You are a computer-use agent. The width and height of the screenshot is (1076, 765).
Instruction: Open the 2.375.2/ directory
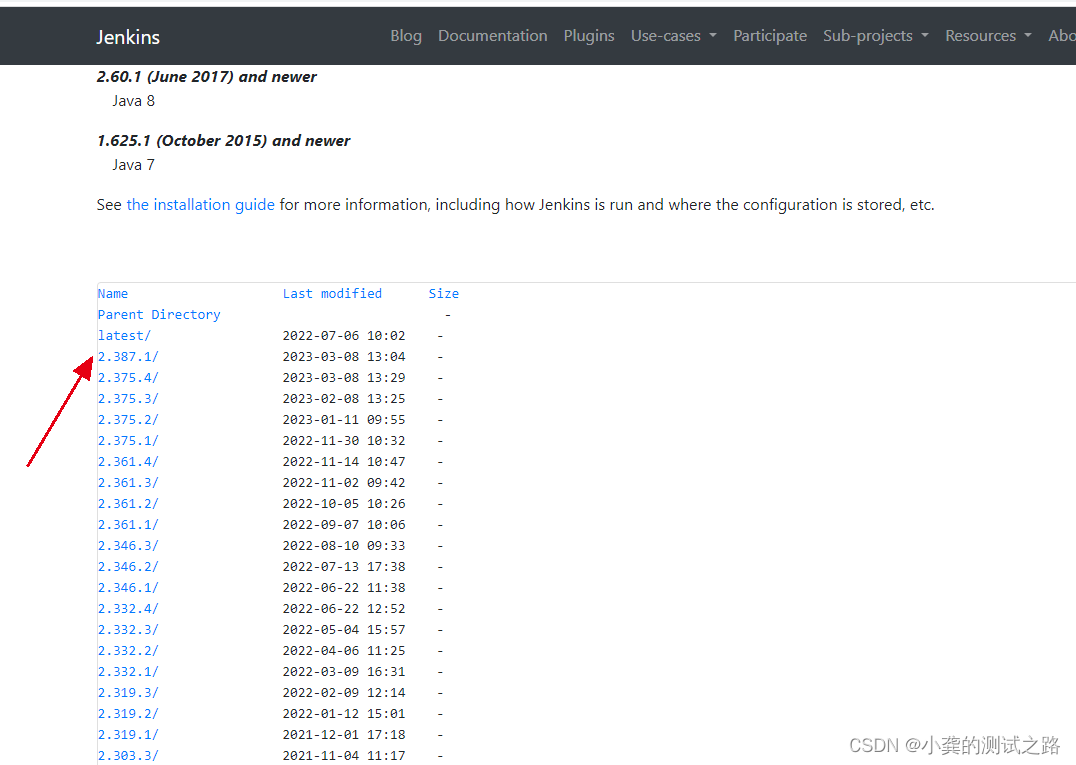coord(128,419)
